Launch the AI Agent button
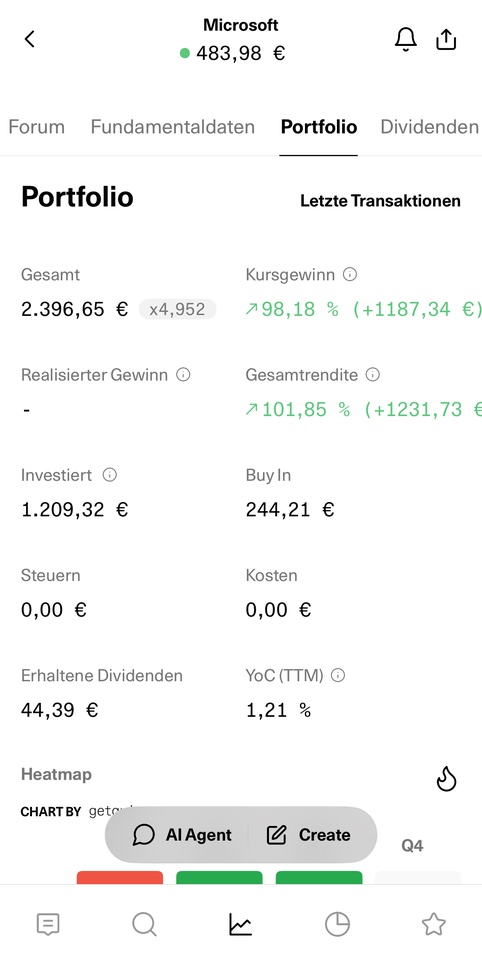This screenshot has width=482, height=960. click(x=182, y=835)
